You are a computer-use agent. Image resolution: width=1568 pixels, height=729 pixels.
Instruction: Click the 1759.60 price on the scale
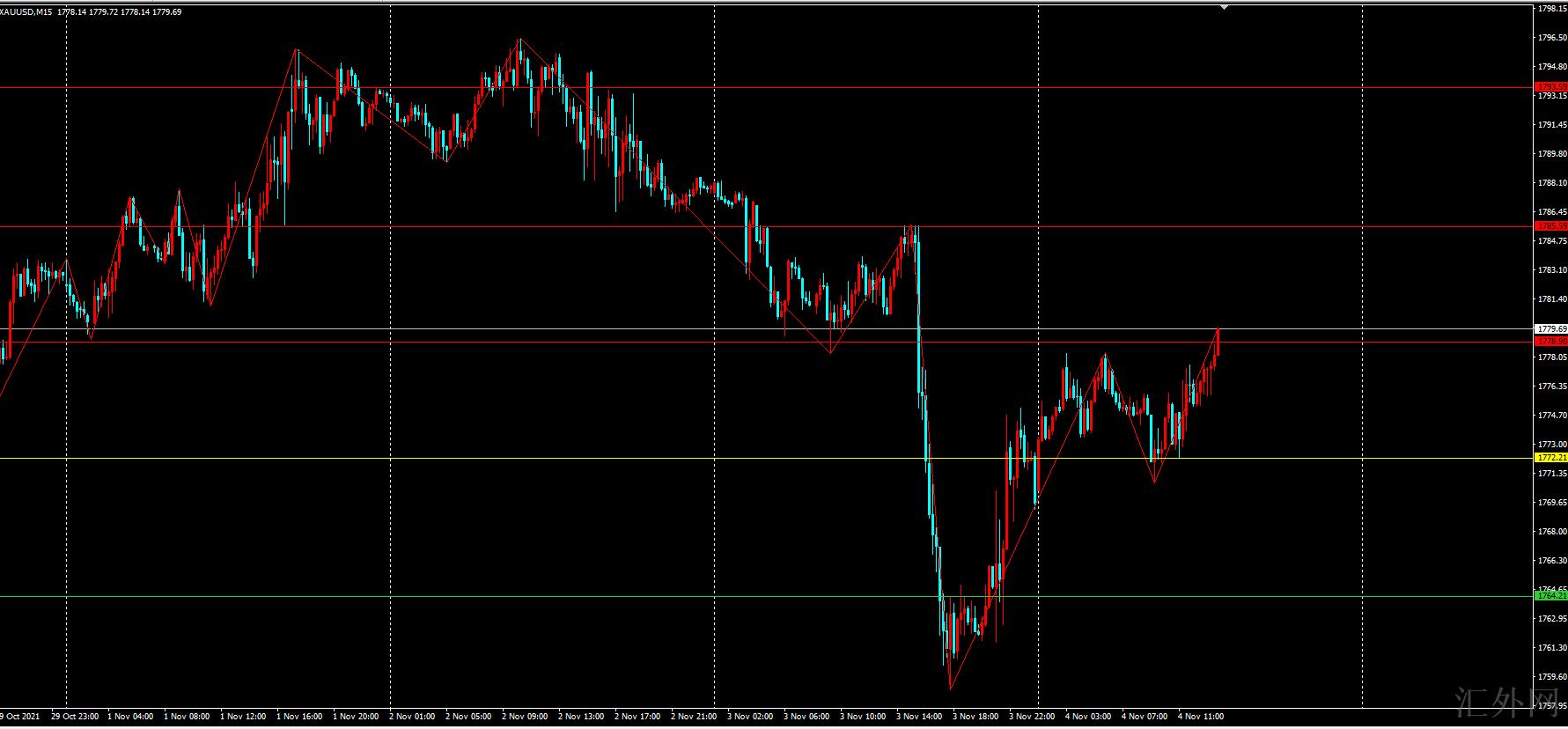coord(1551,677)
